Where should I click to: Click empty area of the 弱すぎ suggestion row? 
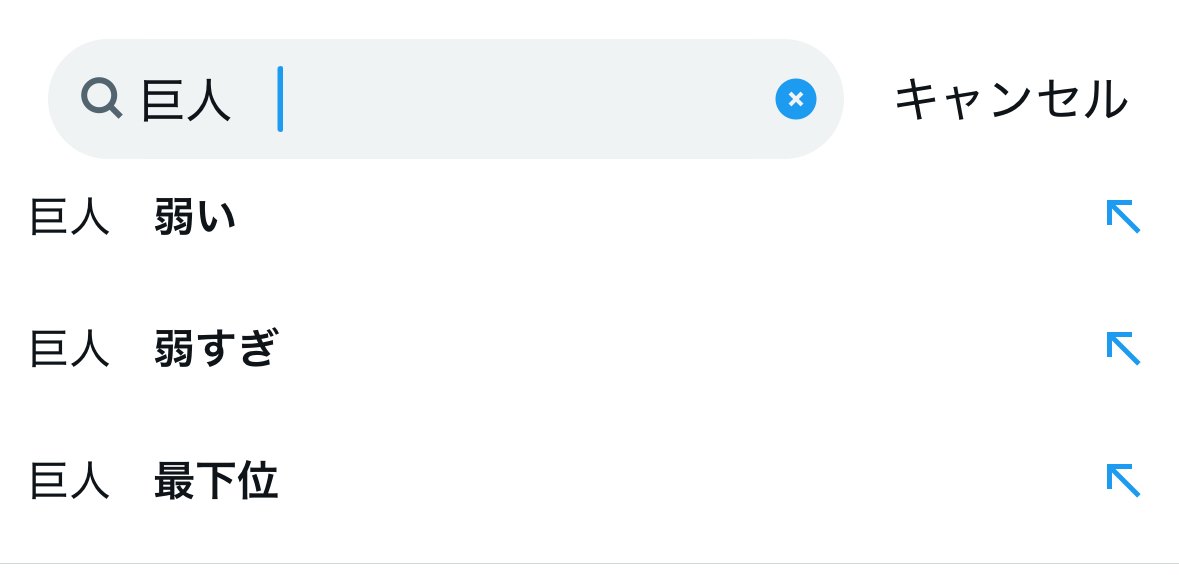tap(677, 348)
